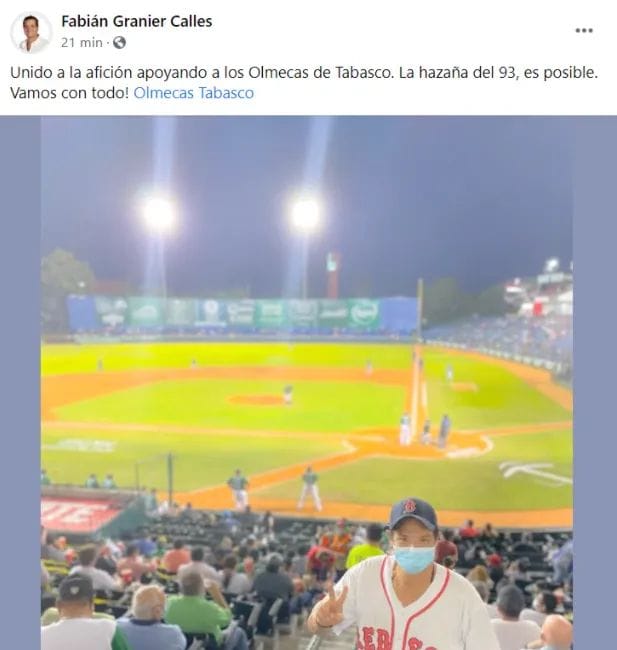
Task: Click the light blue face mask
Action: pyautogui.click(x=414, y=560)
